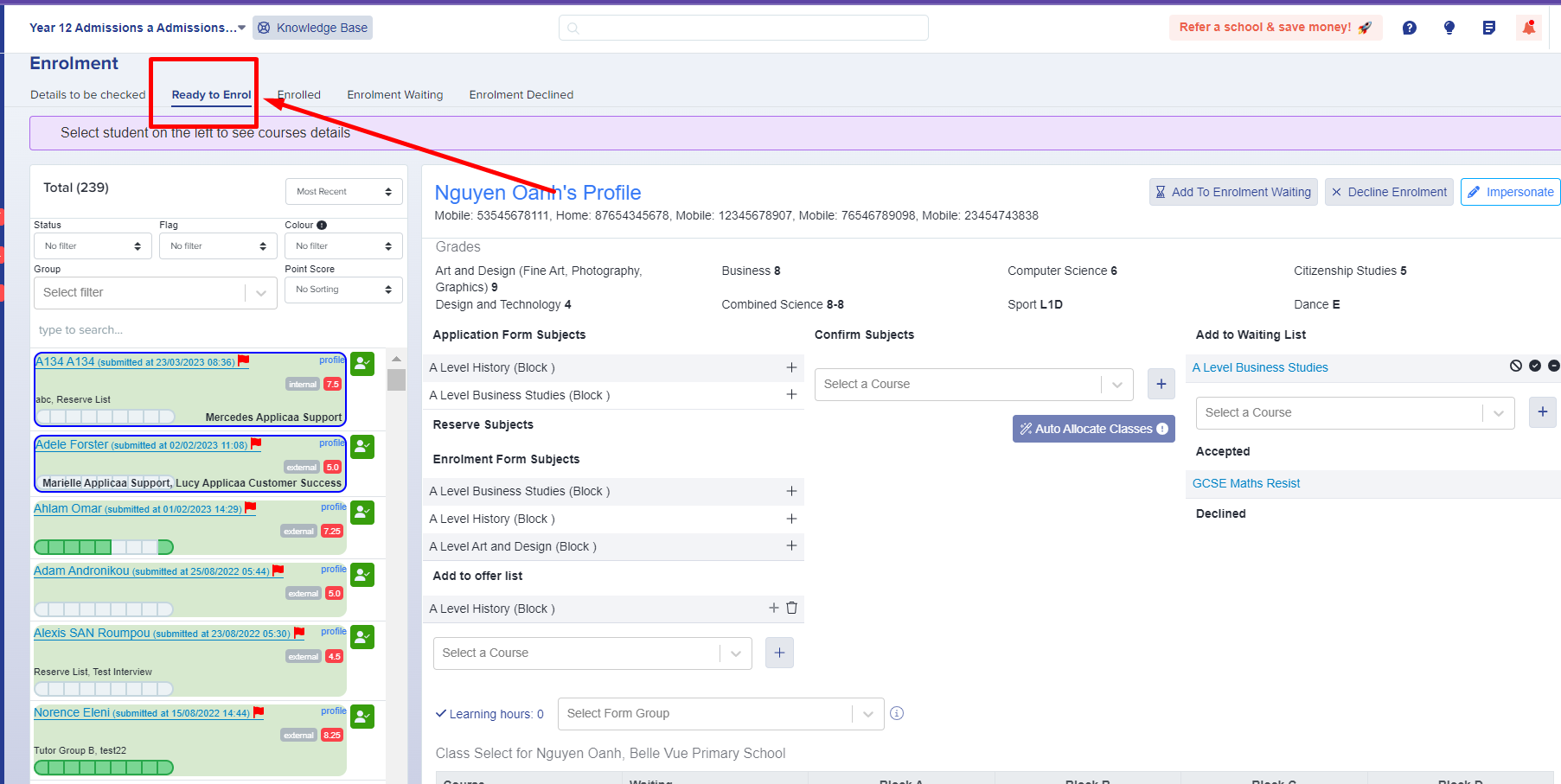Click green enrol icon for Ahlam Omar
The width and height of the screenshot is (1561, 784).
click(x=363, y=513)
